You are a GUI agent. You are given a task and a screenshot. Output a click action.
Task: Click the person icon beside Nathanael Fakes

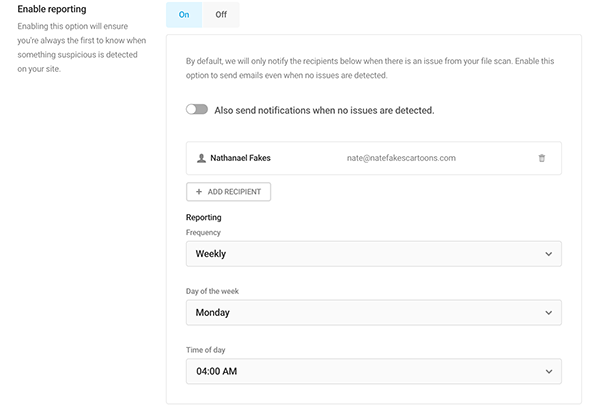click(x=201, y=158)
